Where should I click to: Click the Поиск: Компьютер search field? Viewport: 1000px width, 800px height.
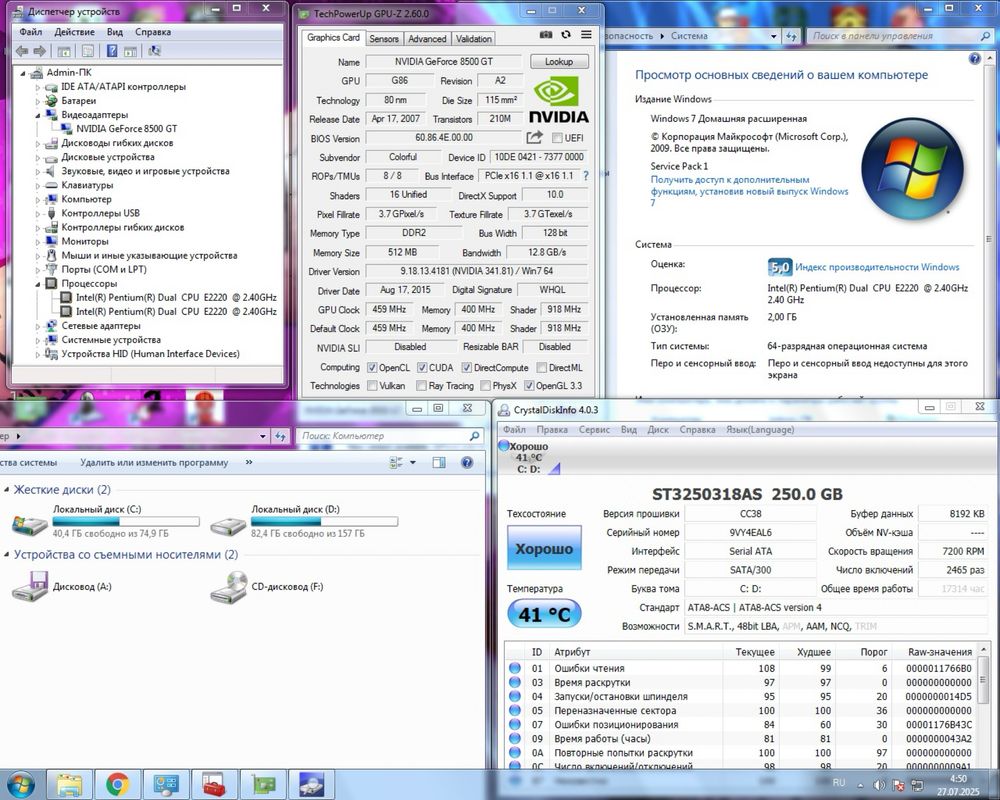tap(388, 436)
